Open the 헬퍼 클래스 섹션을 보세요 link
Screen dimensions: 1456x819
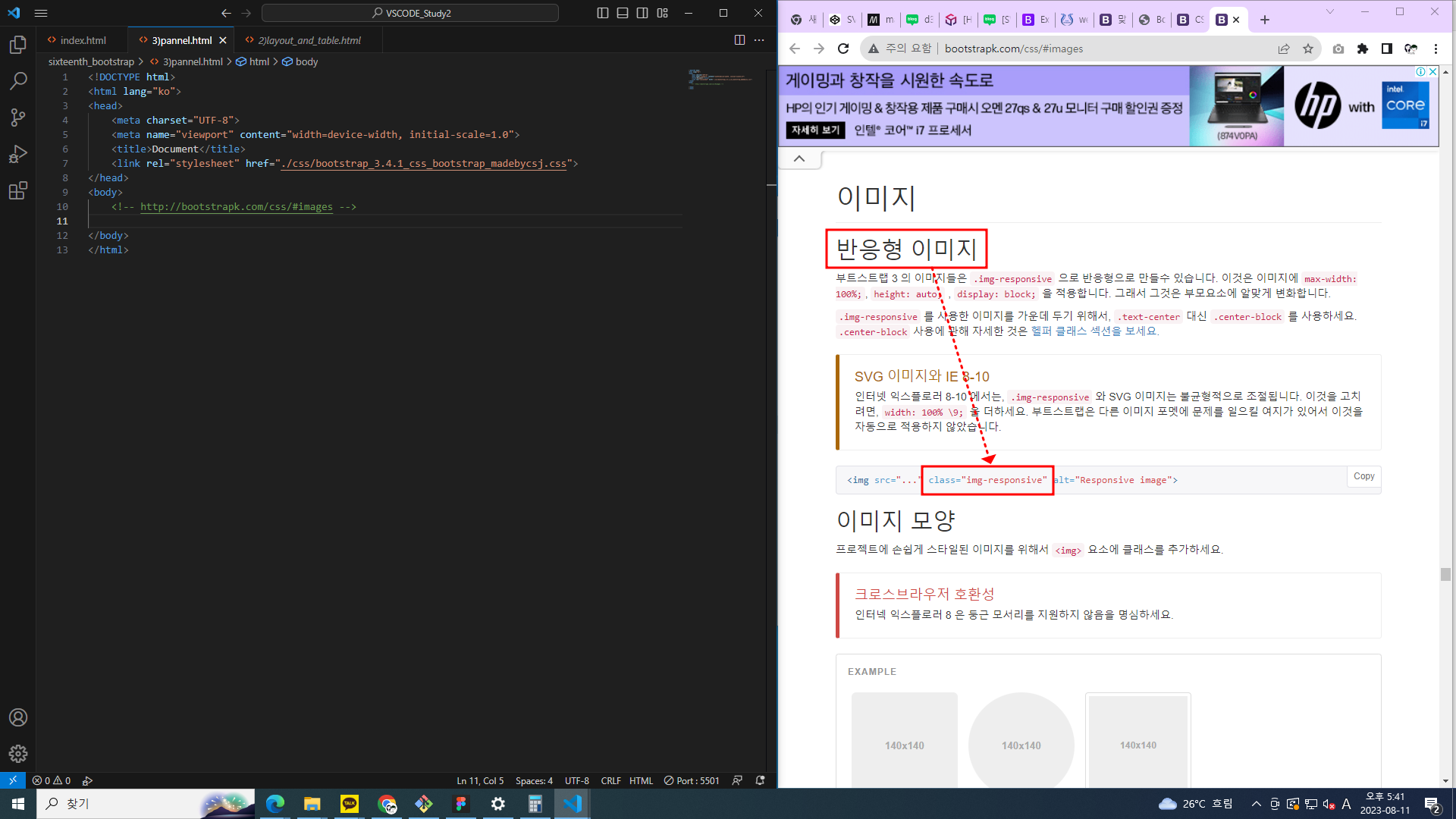pyautogui.click(x=1094, y=331)
